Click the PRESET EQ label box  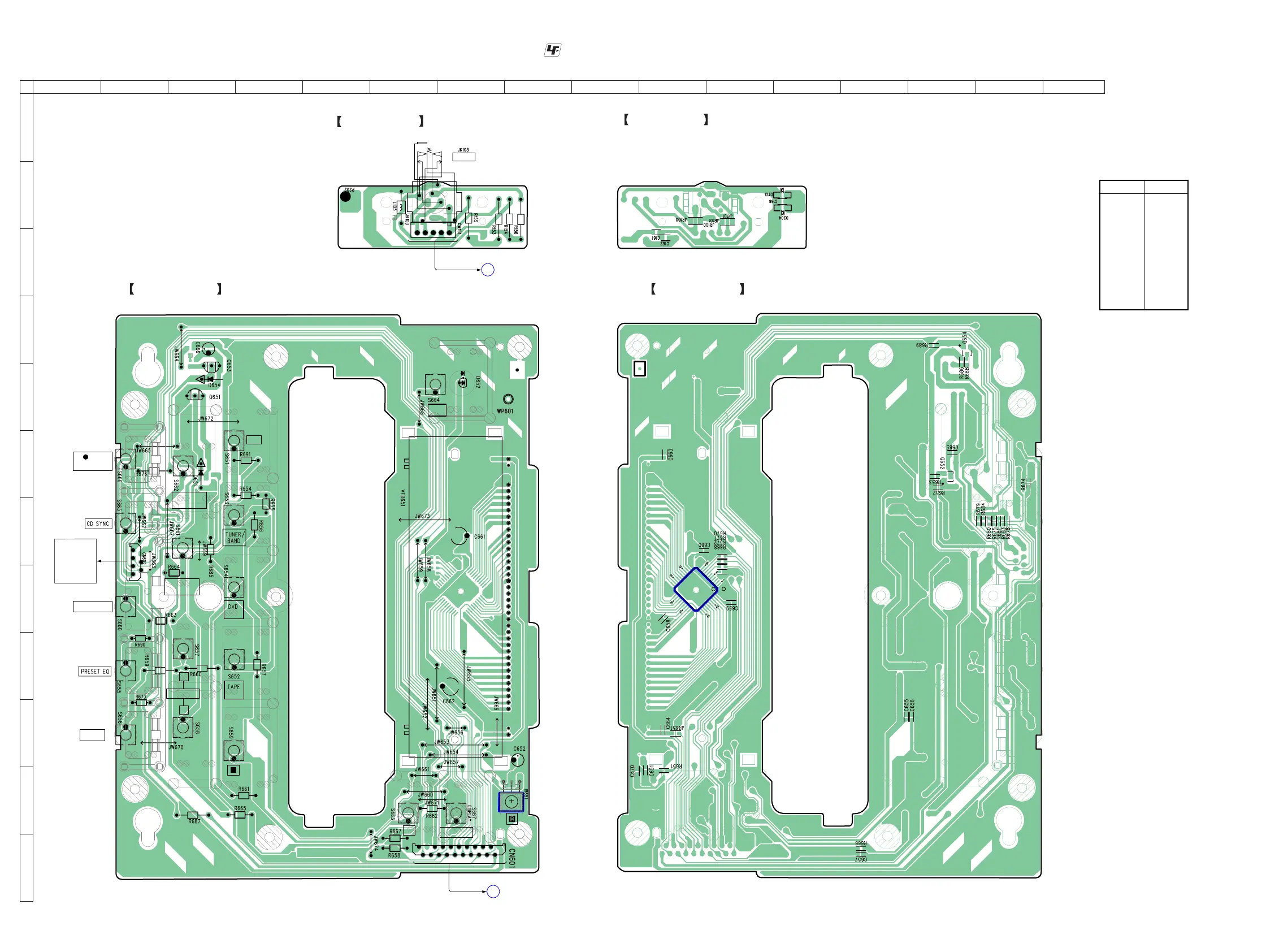point(94,672)
